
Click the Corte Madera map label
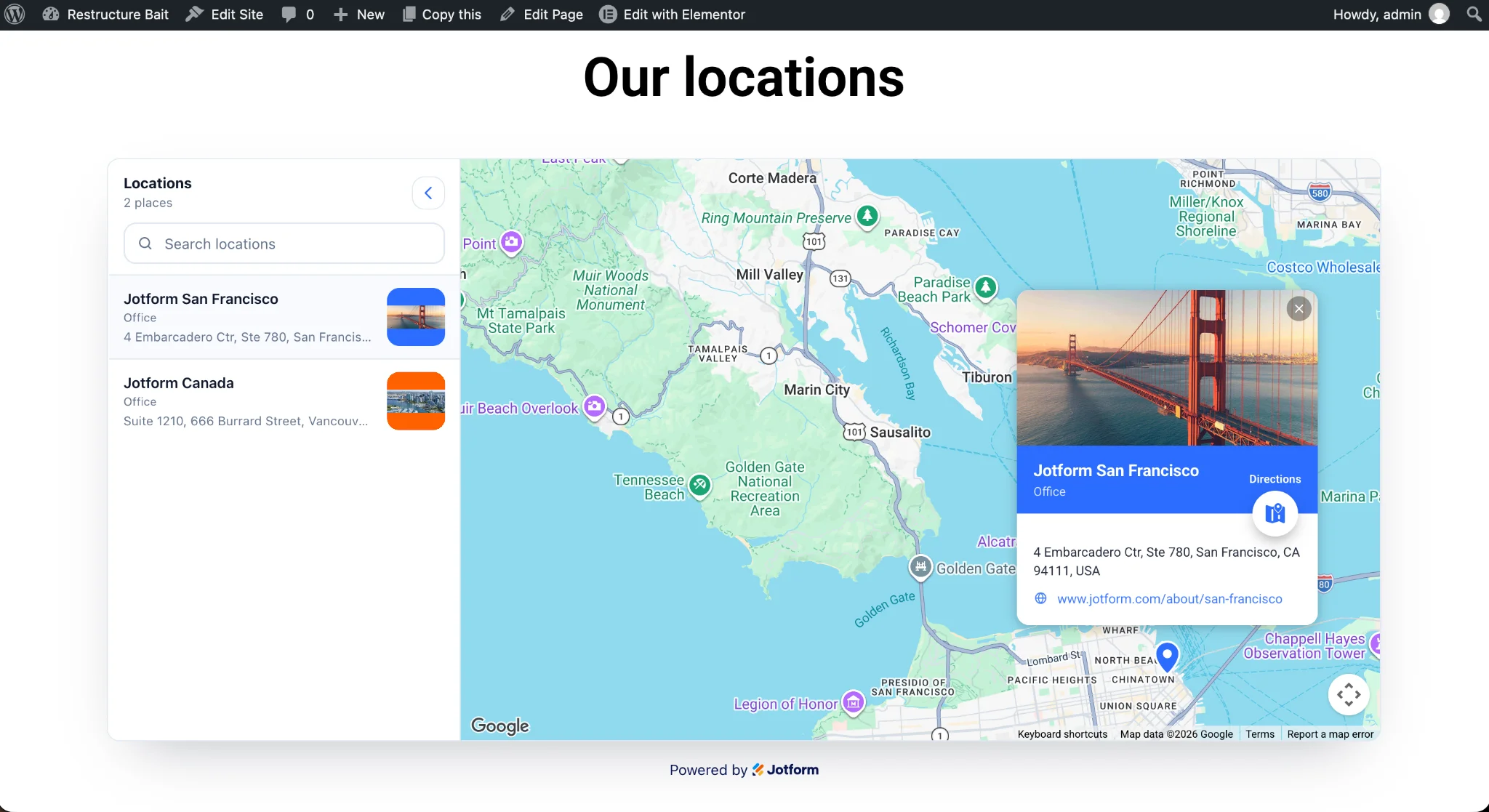(772, 178)
